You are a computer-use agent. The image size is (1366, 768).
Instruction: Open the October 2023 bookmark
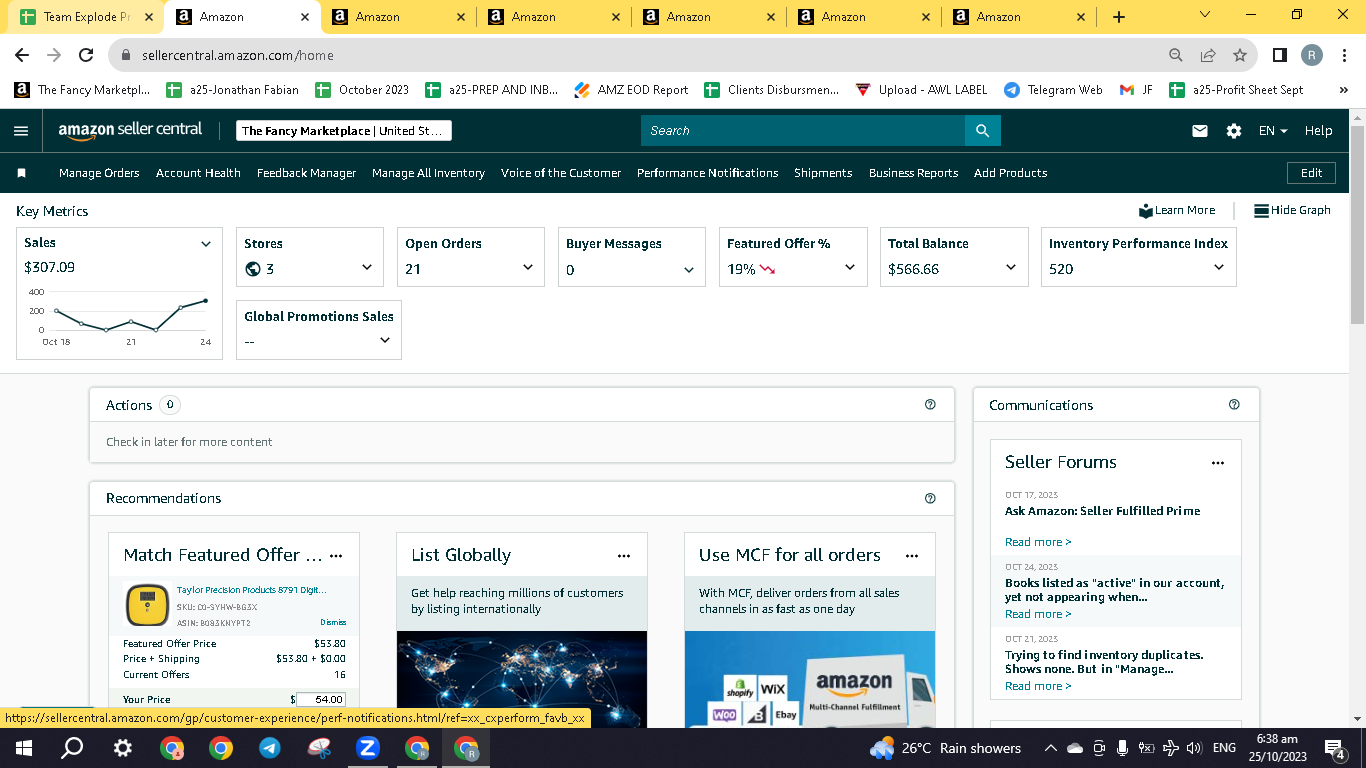(362, 90)
